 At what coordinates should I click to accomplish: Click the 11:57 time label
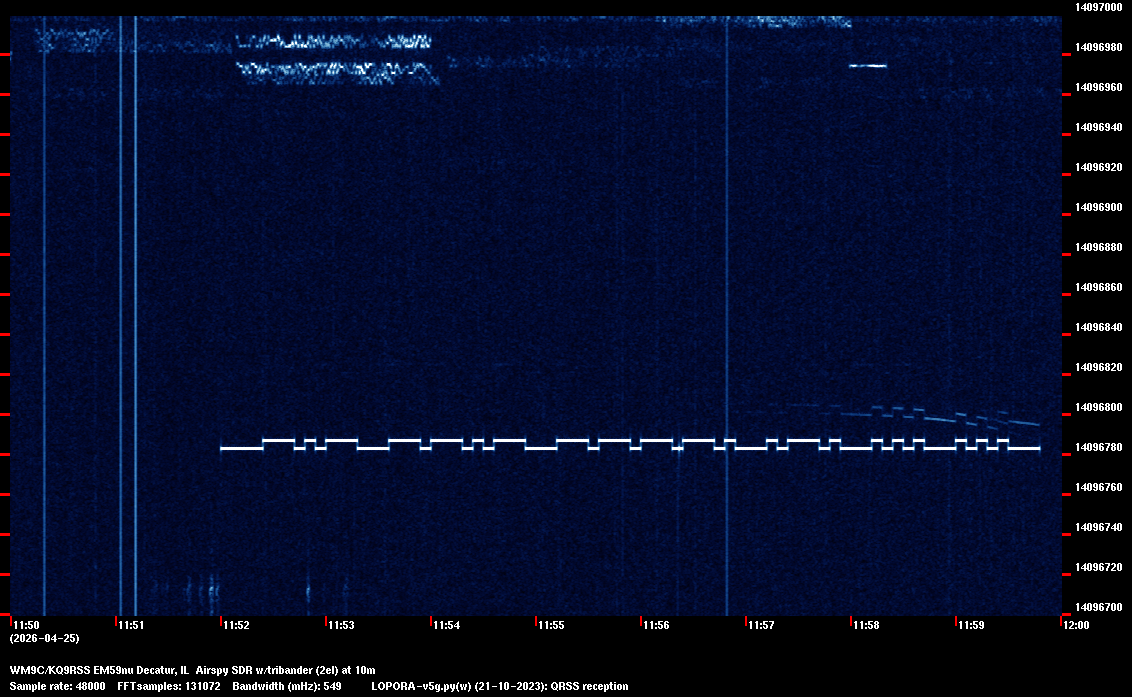(x=761, y=625)
